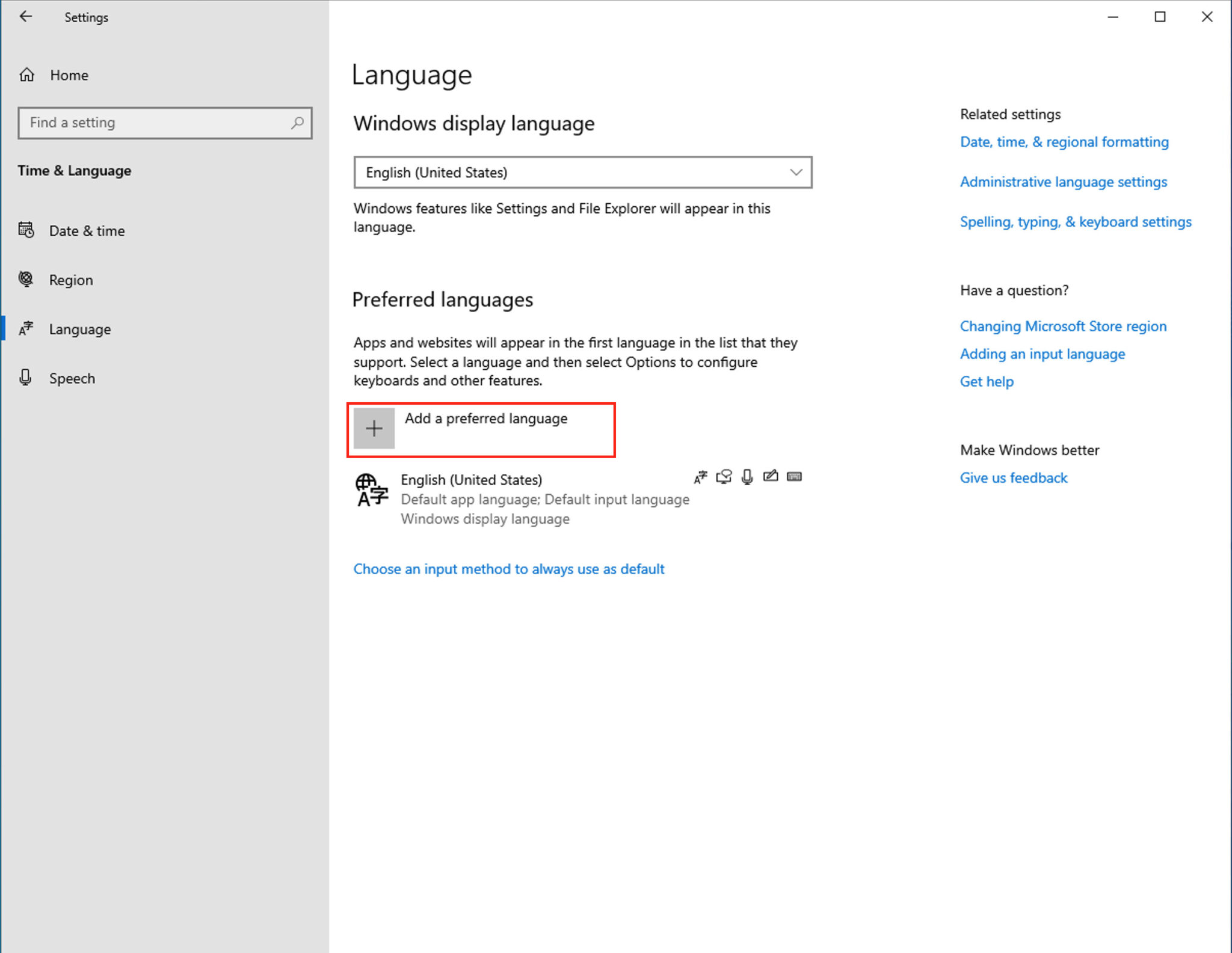
Task: Open Spelling, typing, & keyboard settings
Action: point(1076,221)
